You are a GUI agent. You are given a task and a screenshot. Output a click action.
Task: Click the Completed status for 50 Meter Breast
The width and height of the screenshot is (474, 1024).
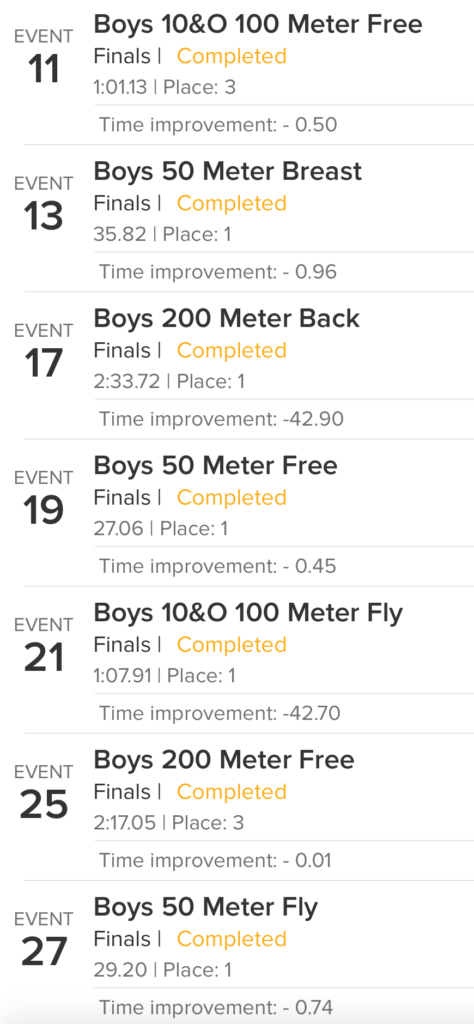click(x=232, y=203)
